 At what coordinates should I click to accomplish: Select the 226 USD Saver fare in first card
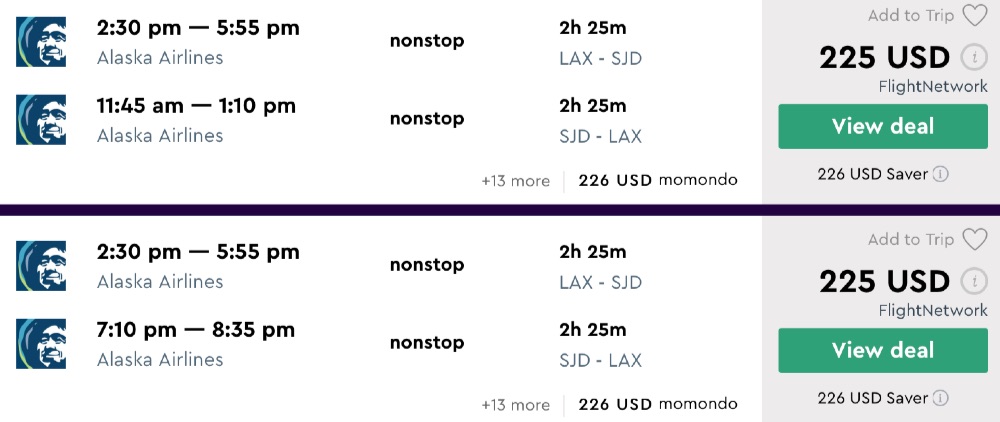click(872, 174)
